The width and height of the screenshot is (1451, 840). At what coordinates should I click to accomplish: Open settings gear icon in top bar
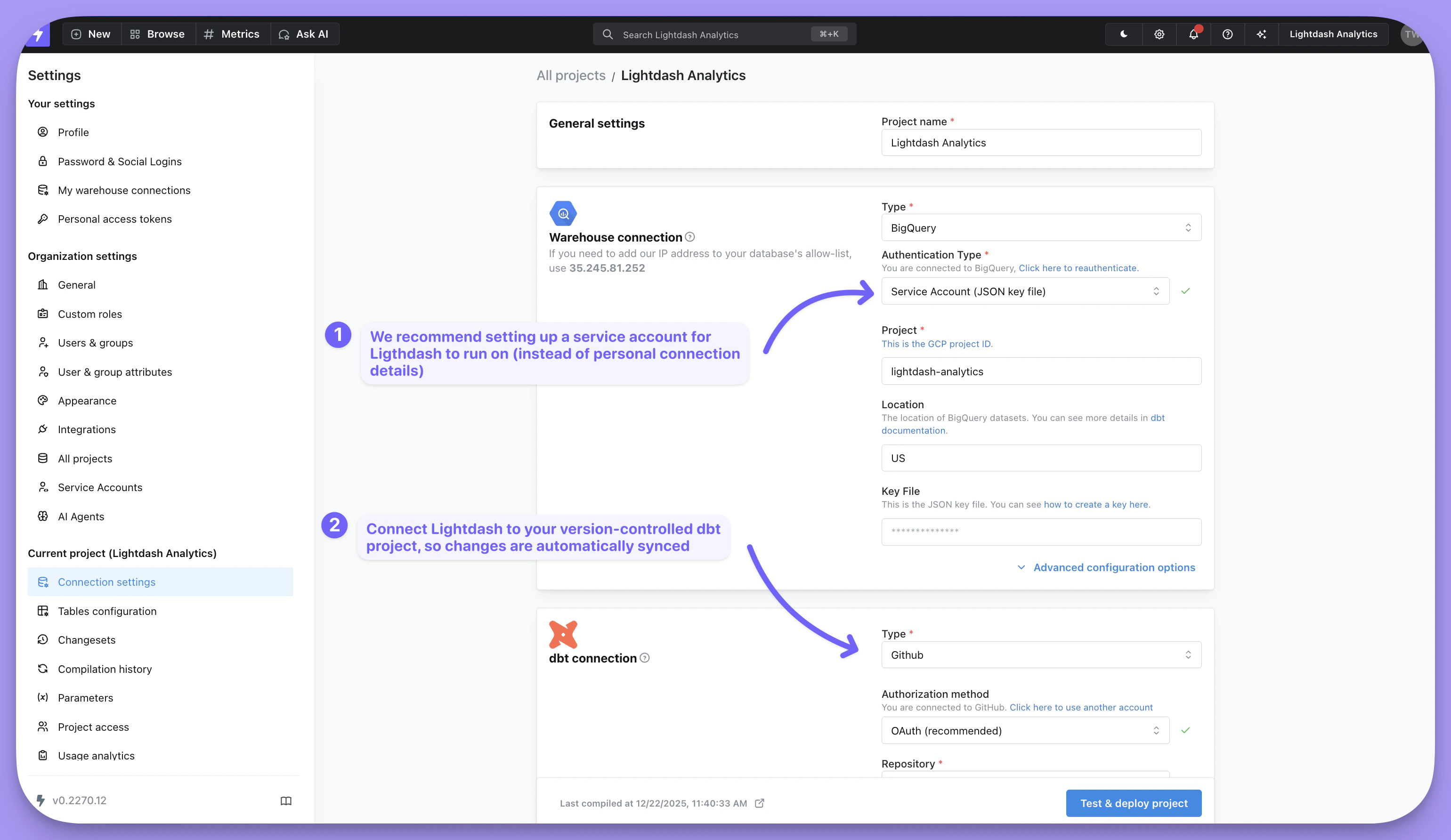[1159, 34]
